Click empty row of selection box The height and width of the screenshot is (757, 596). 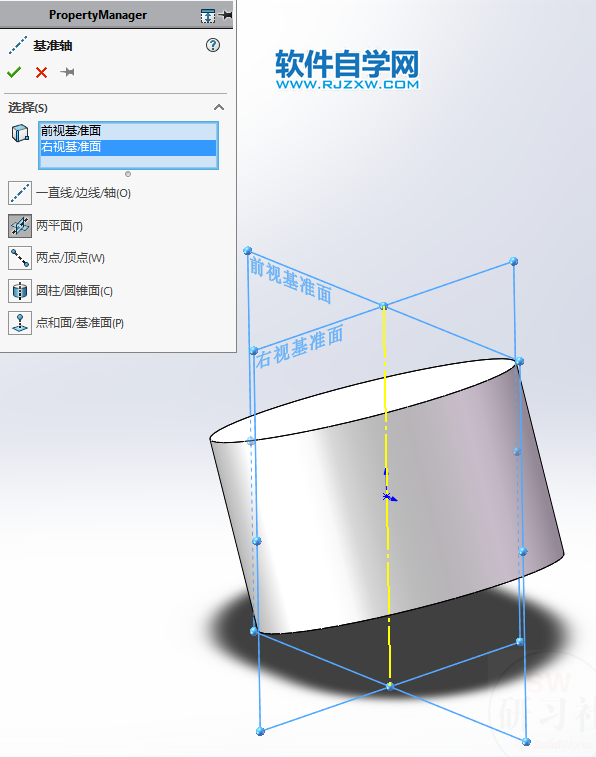(x=128, y=162)
